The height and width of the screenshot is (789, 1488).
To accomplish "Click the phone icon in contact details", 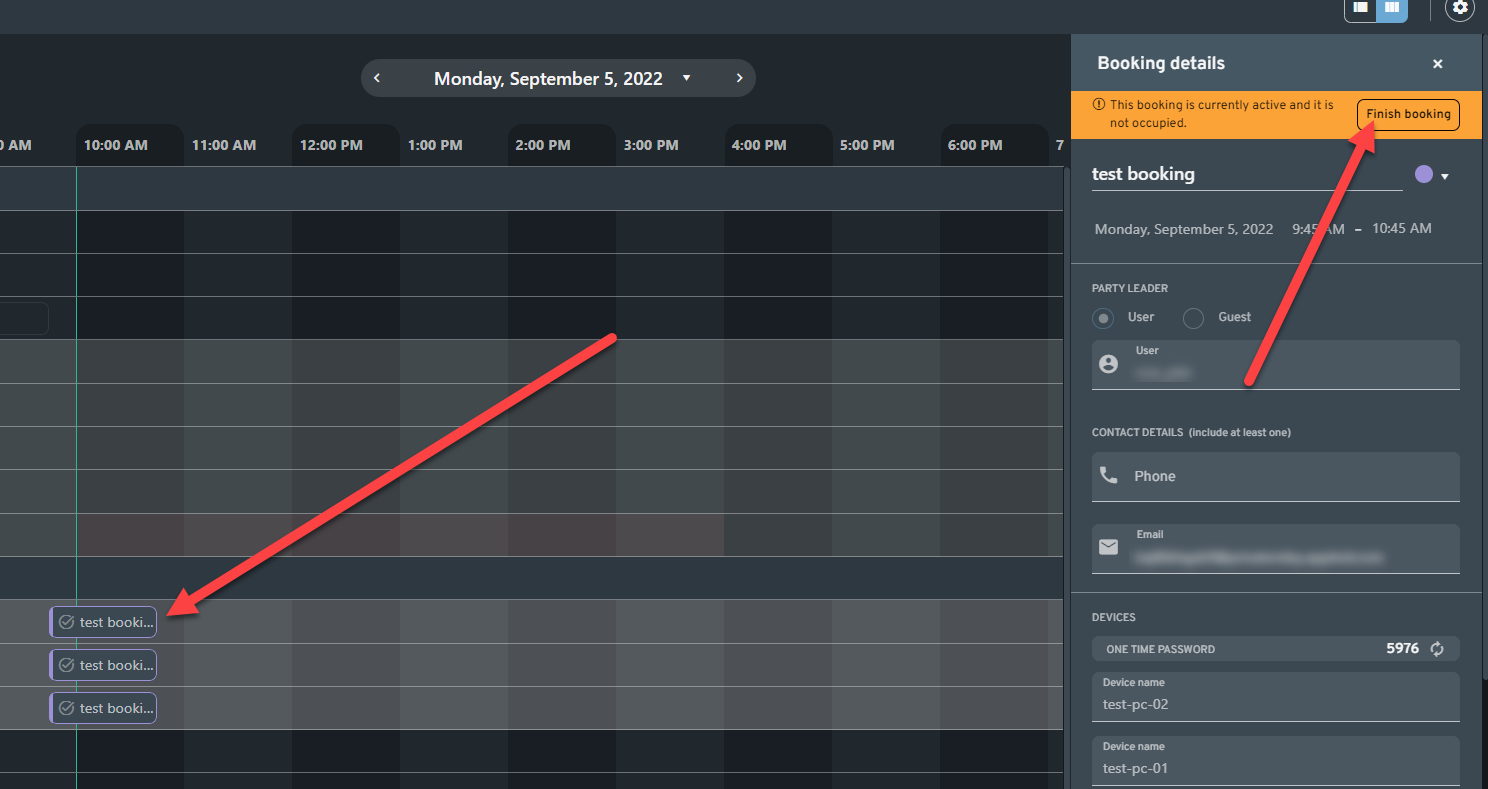I will click(x=1108, y=476).
